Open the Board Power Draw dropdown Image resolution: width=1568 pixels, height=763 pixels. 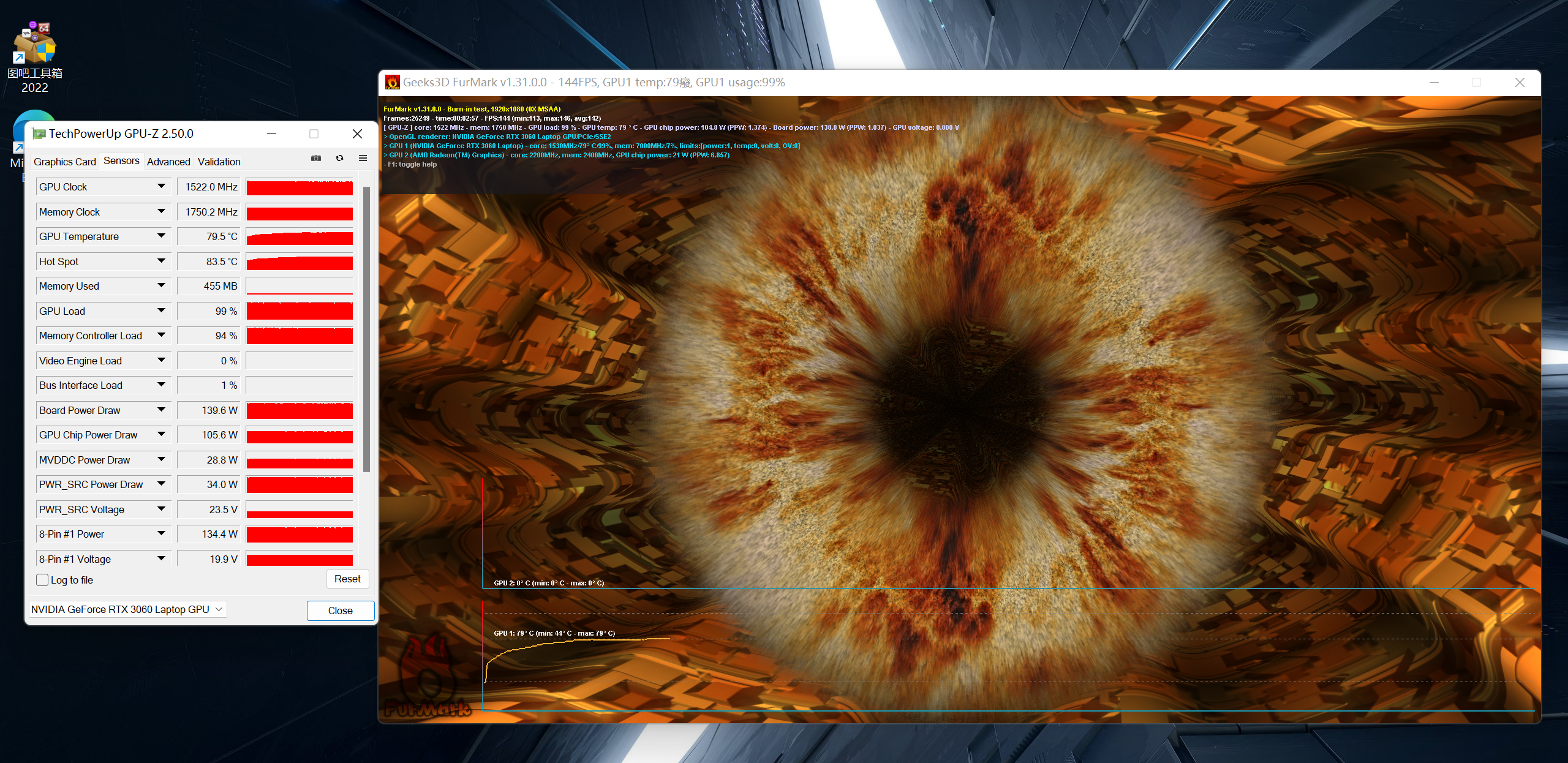point(161,410)
